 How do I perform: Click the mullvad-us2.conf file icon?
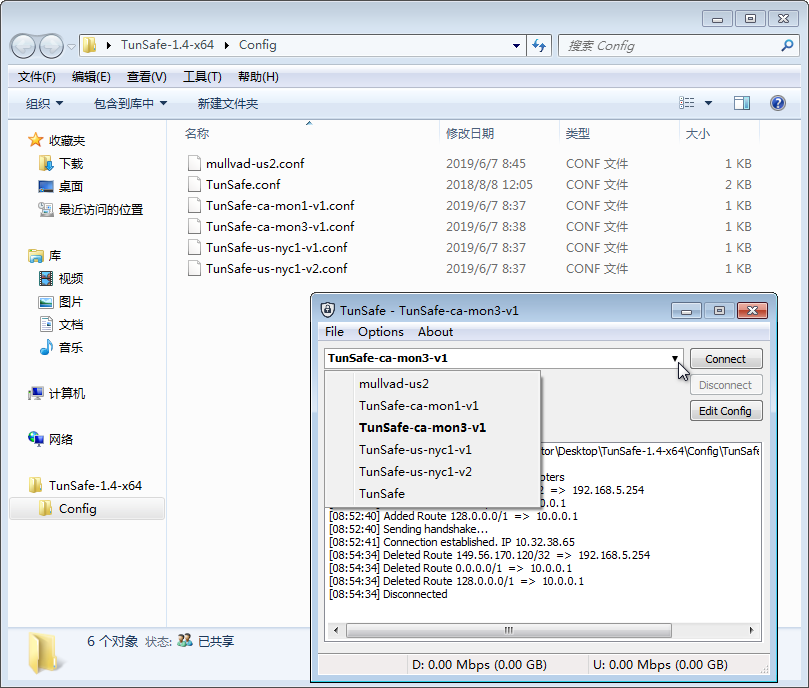tap(195, 163)
